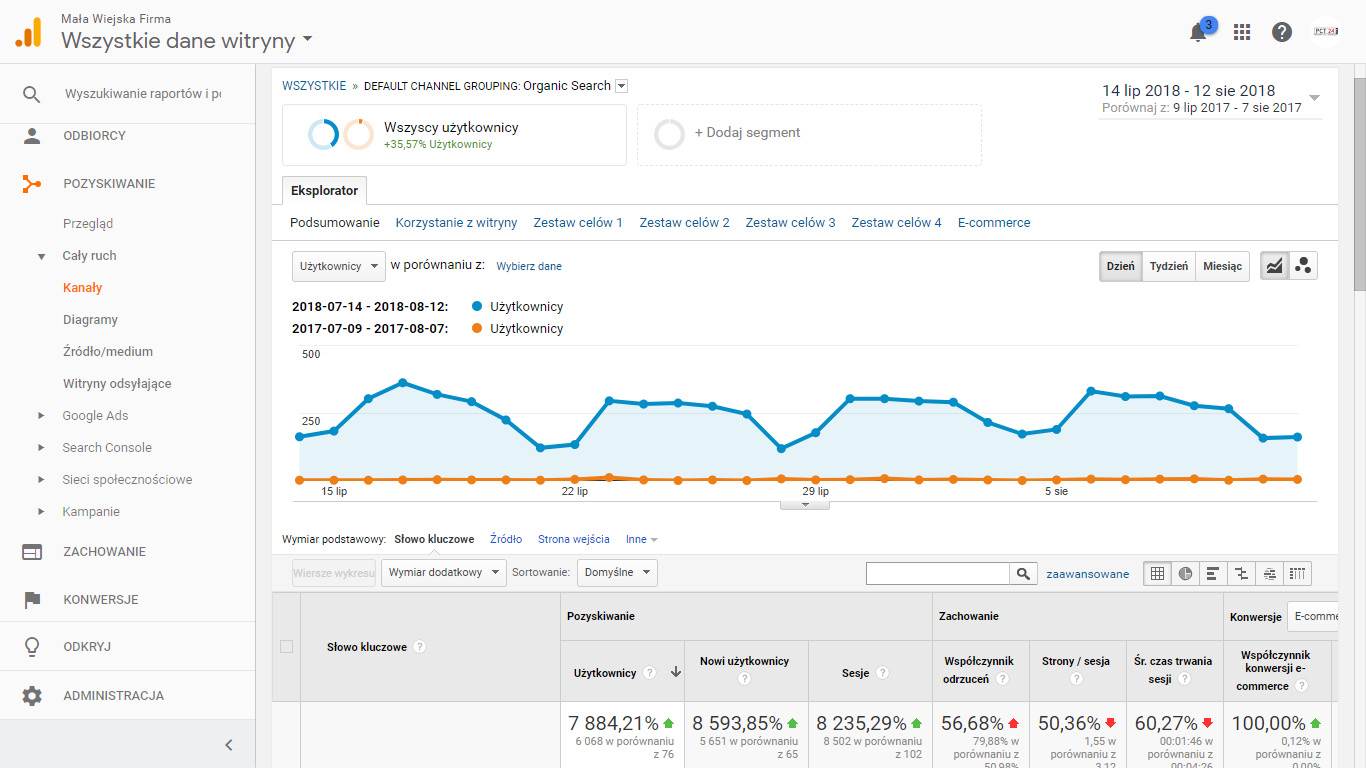Click the zaawansowane filter link
This screenshot has width=1366, height=768.
(x=1087, y=574)
